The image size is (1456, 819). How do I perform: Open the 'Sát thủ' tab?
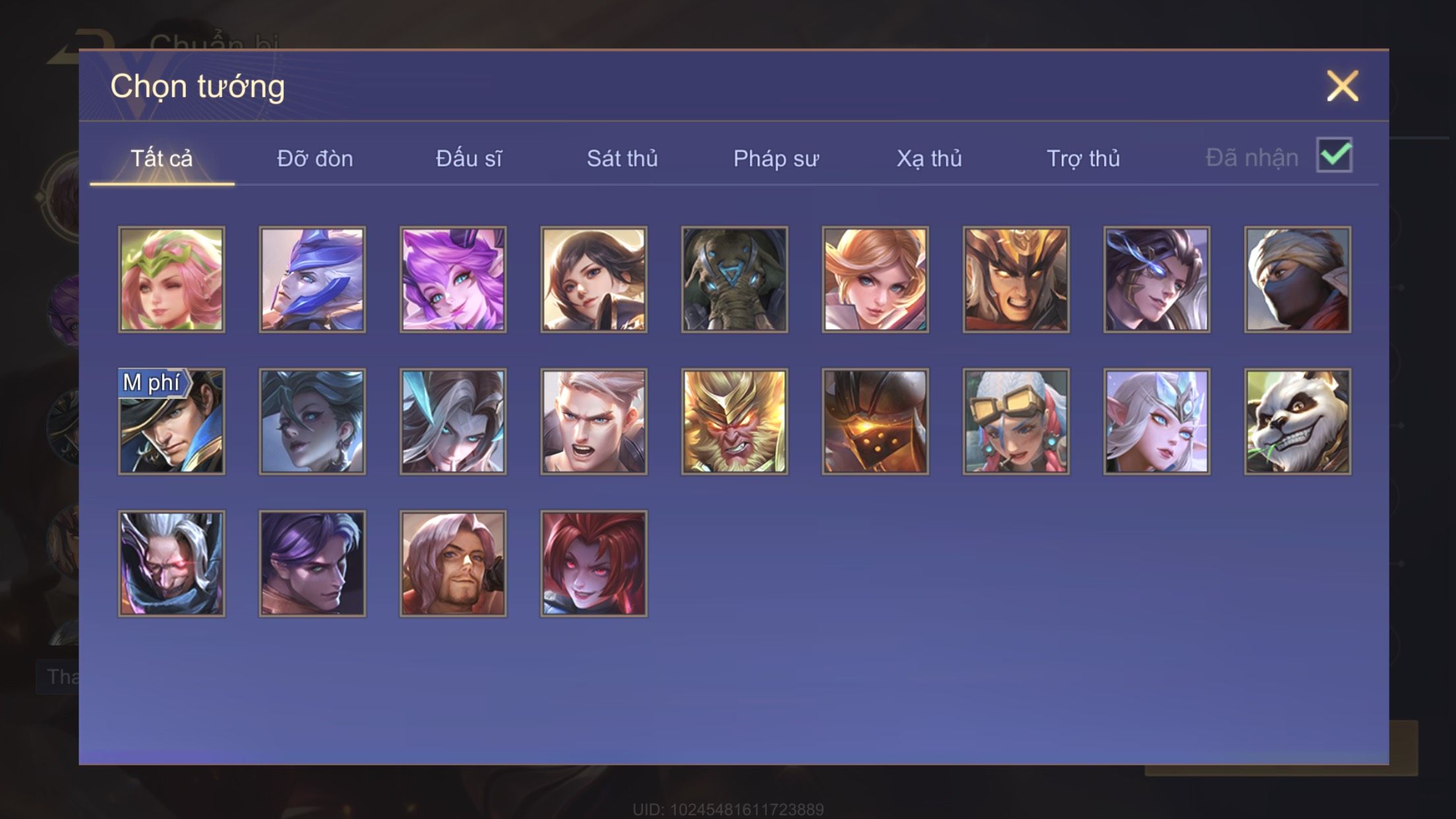pyautogui.click(x=622, y=158)
